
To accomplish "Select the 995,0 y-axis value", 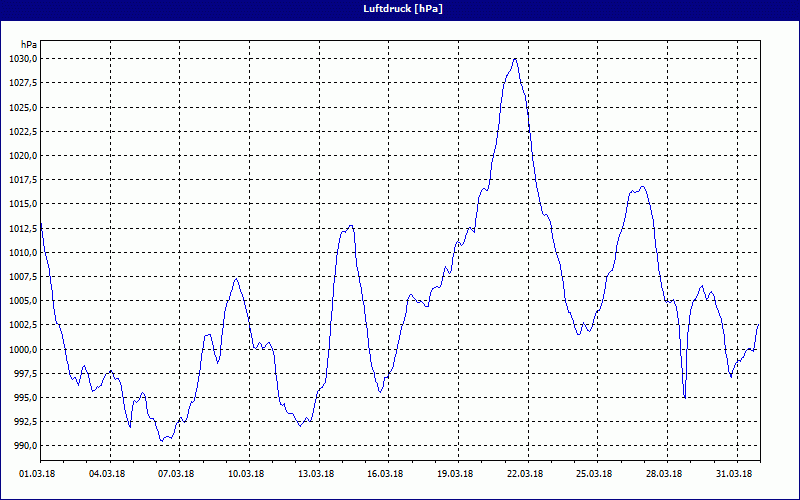I will (x=25, y=397).
